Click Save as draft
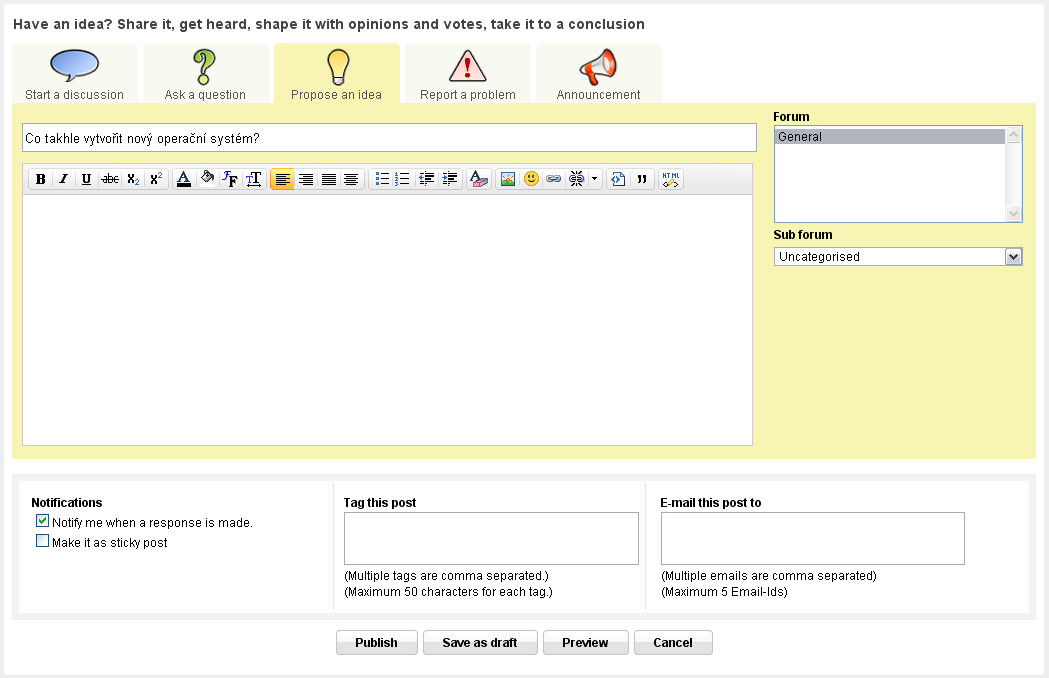The width and height of the screenshot is (1049, 678). (x=480, y=643)
